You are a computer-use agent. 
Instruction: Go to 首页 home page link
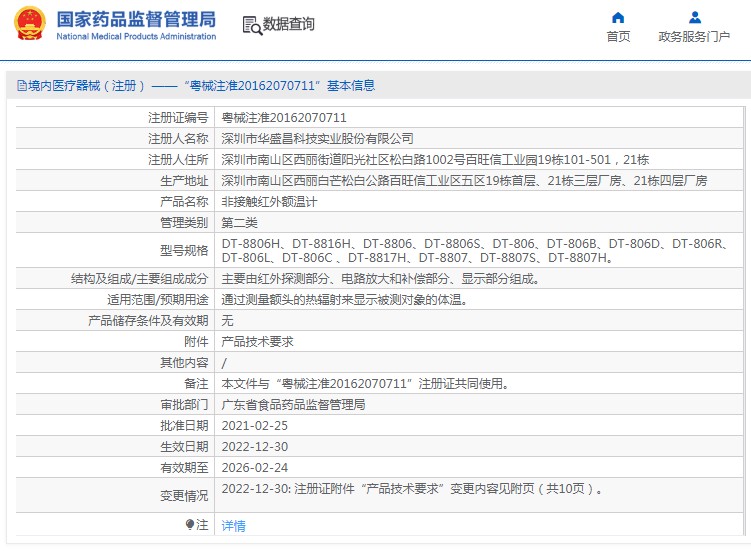tap(618, 36)
